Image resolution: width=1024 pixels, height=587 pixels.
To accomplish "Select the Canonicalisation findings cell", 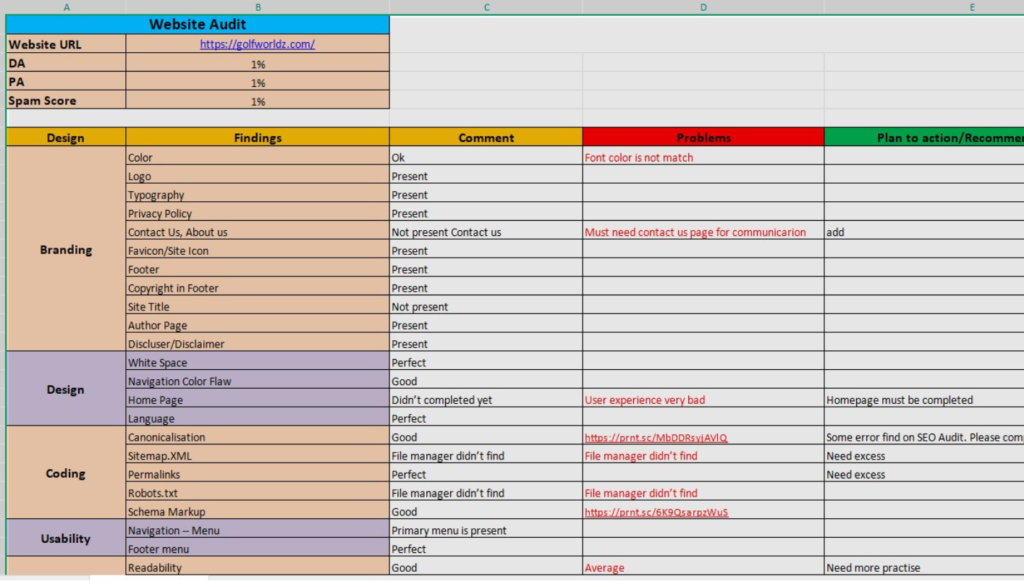I will (x=257, y=437).
